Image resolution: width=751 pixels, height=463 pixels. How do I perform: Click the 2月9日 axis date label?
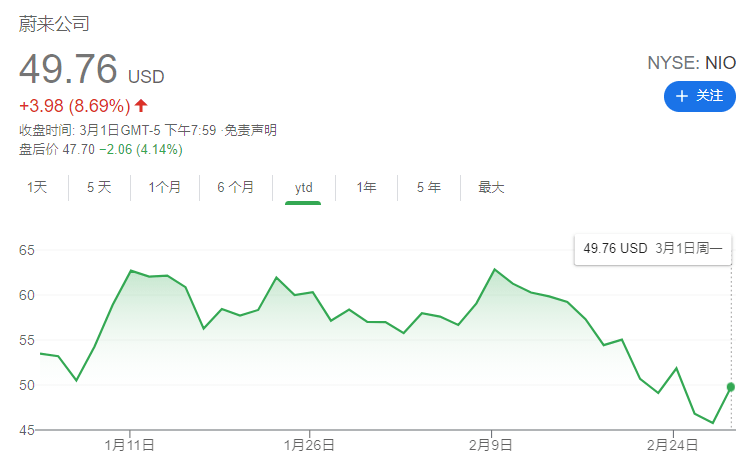[x=490, y=445]
